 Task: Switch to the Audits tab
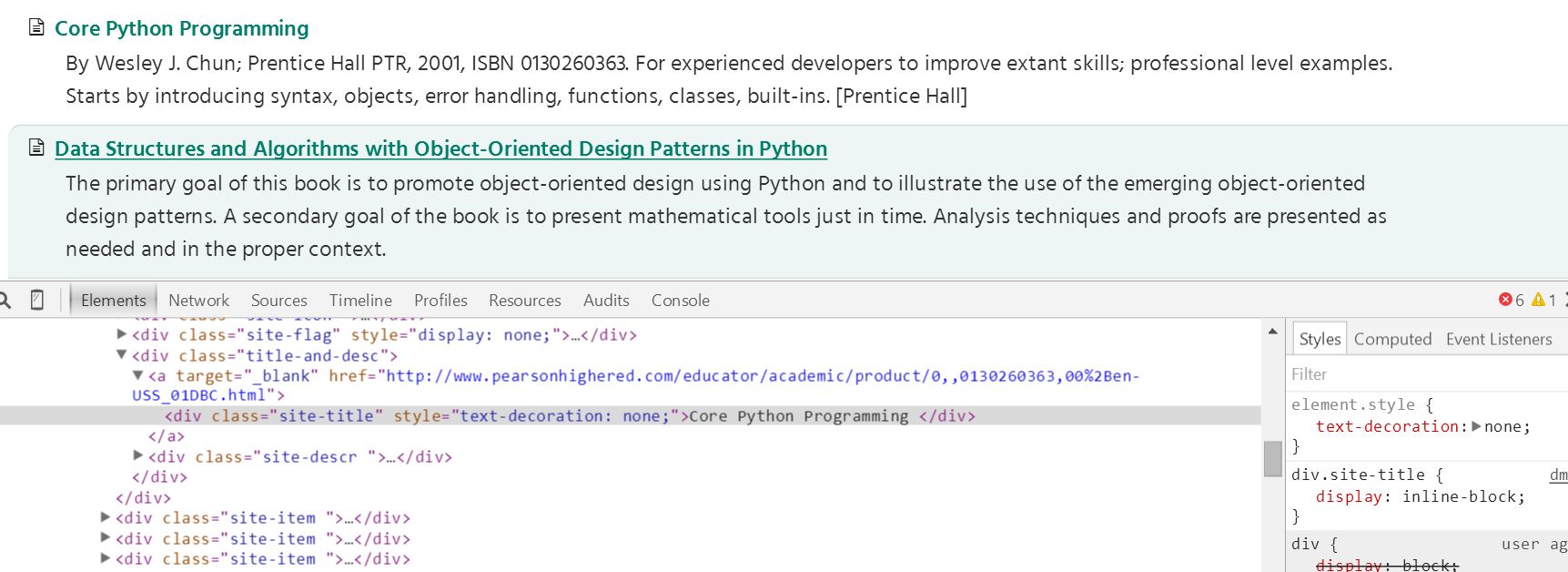click(606, 300)
